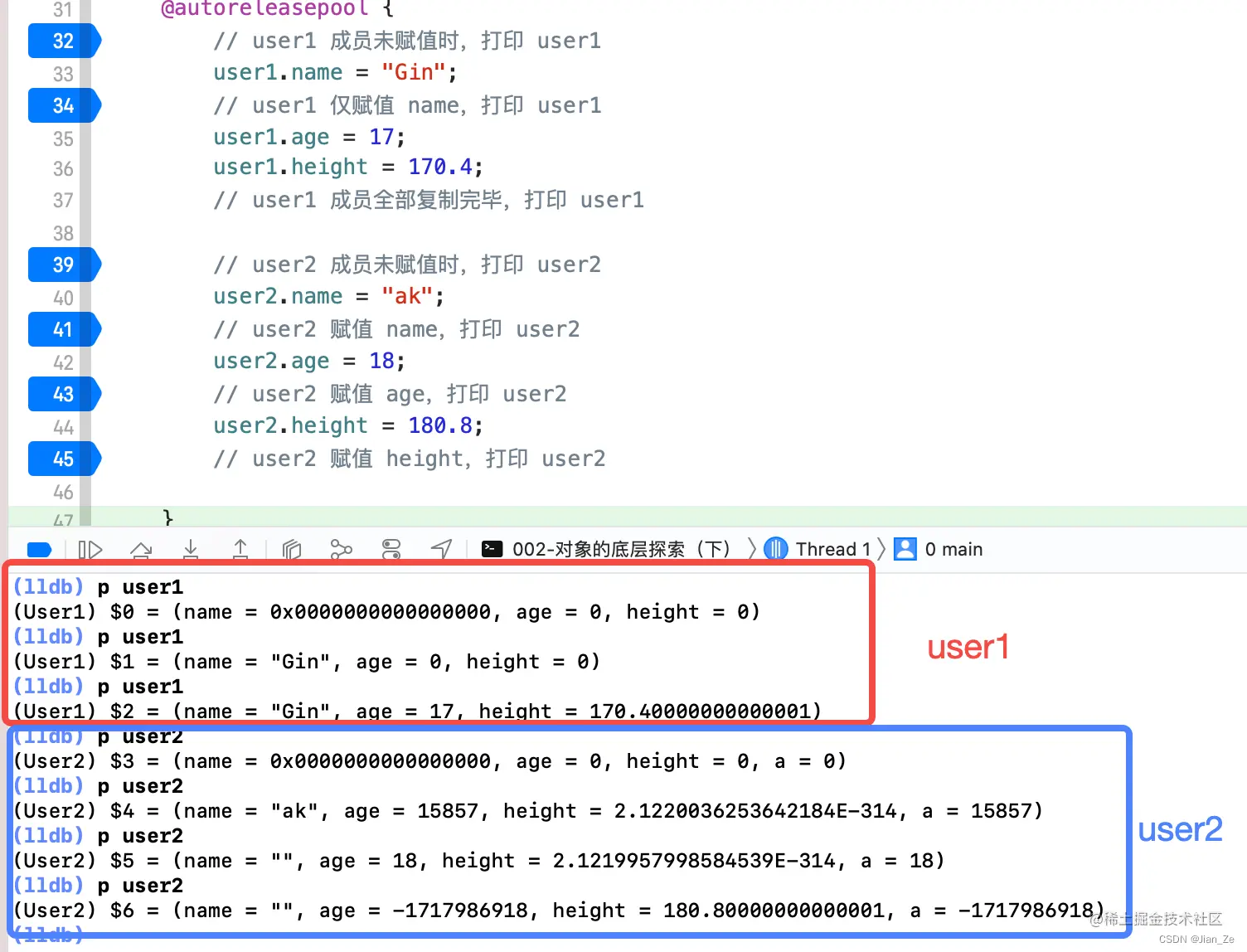Click the 180.8 height value
Viewport: 1247px width, 952px height.
click(439, 425)
